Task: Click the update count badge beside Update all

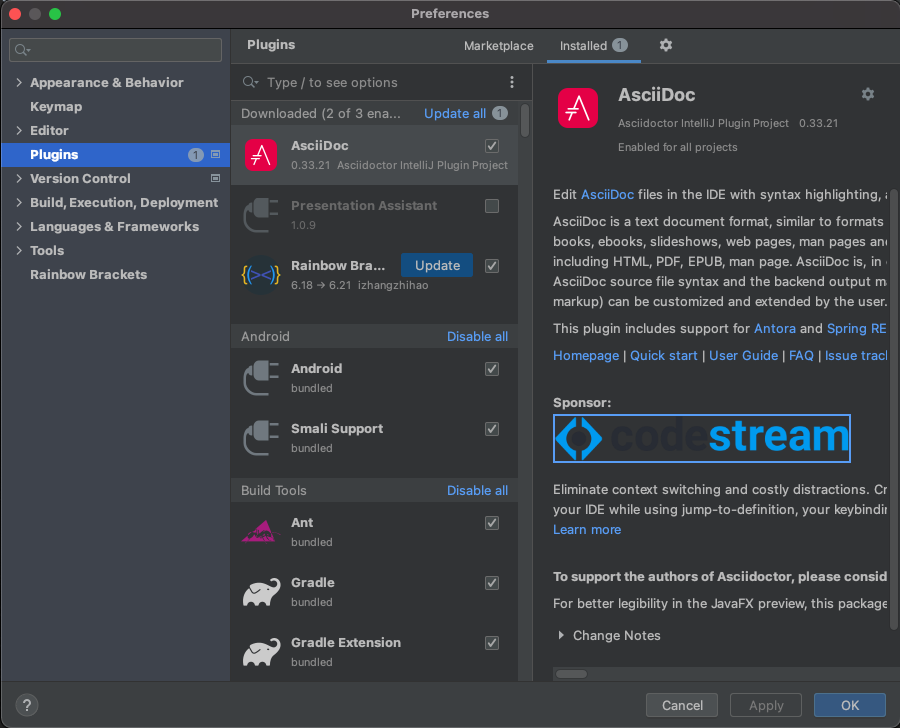Action: [500, 113]
